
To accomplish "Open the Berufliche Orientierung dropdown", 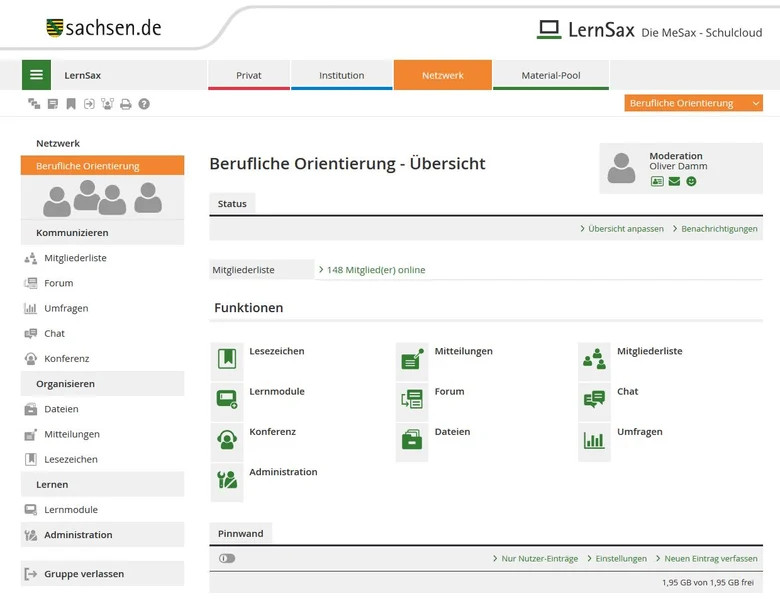I will tap(693, 103).
